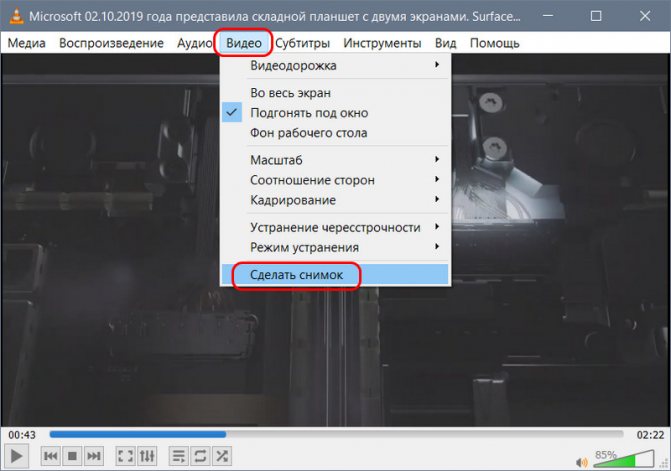Expand the Соотношение сторон submenu
This screenshot has width=671, height=471.
(x=335, y=180)
